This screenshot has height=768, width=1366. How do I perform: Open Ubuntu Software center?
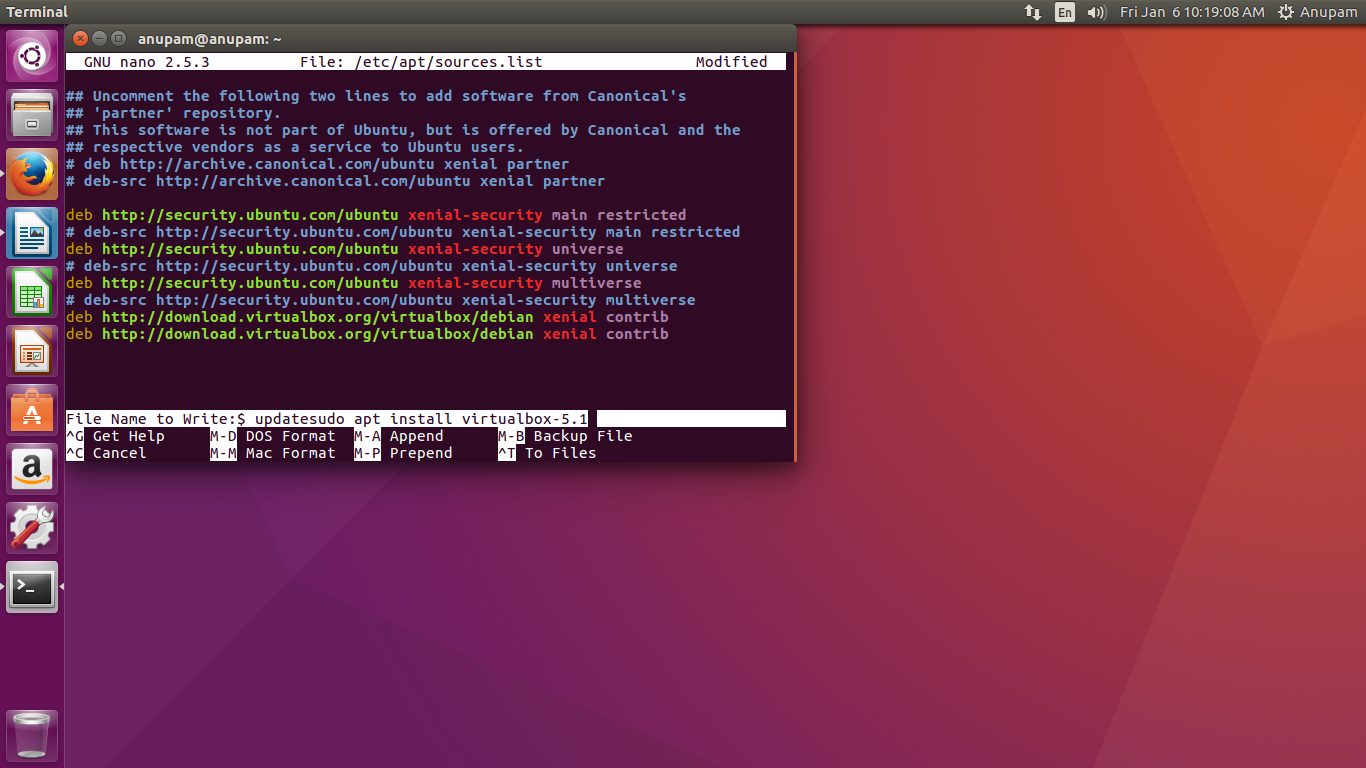[32, 410]
